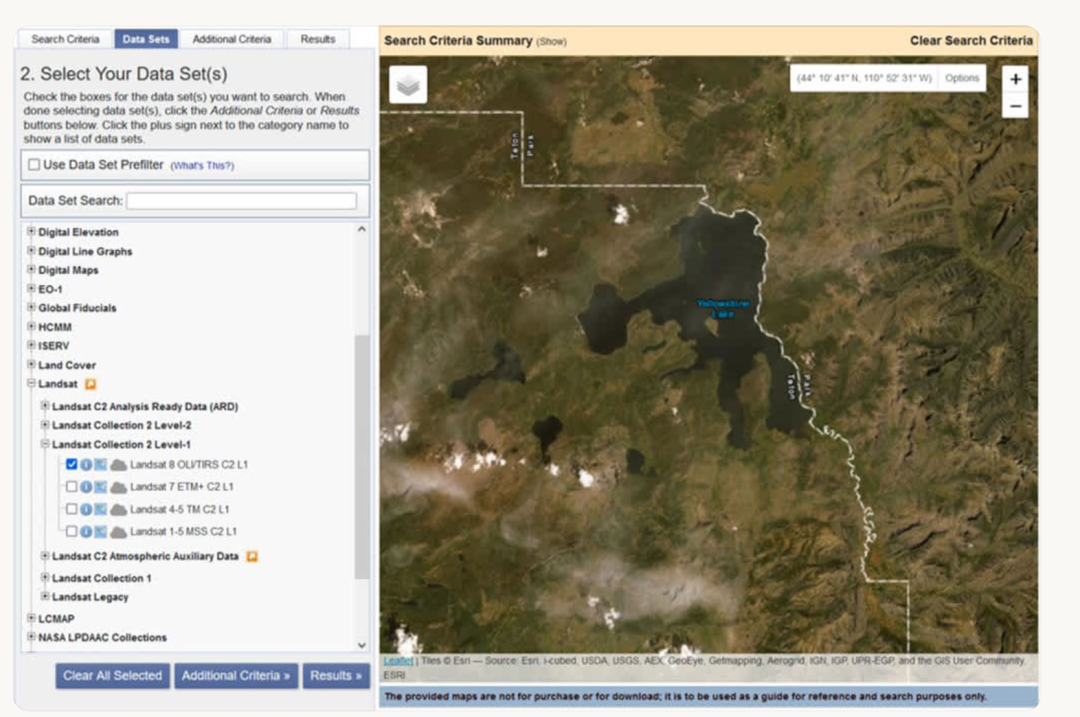Click info icon for Landsat 1-5 MSS C2 L1
This screenshot has width=1080, height=717.
tap(86, 532)
